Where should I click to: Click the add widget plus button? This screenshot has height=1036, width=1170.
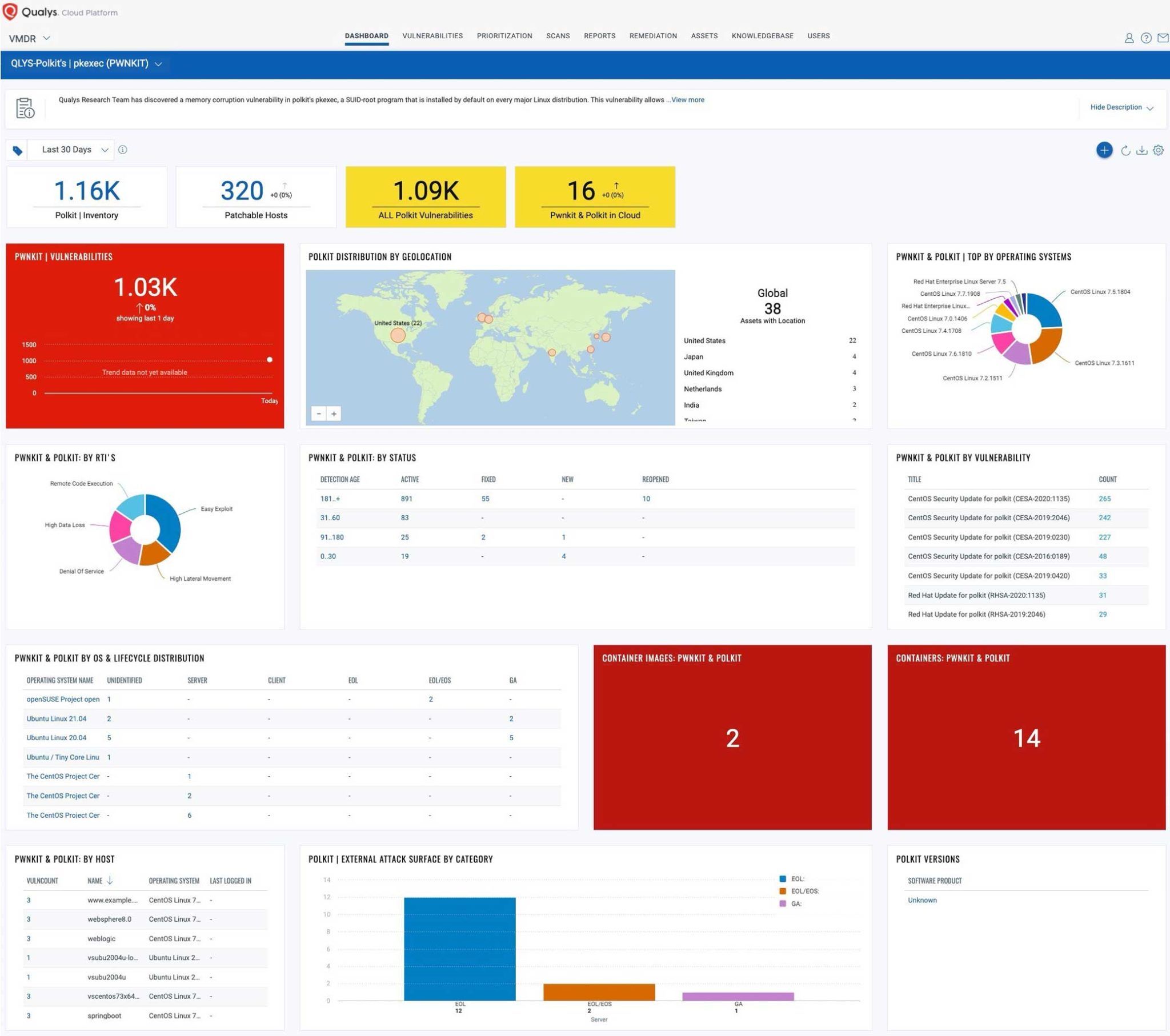tap(1104, 150)
